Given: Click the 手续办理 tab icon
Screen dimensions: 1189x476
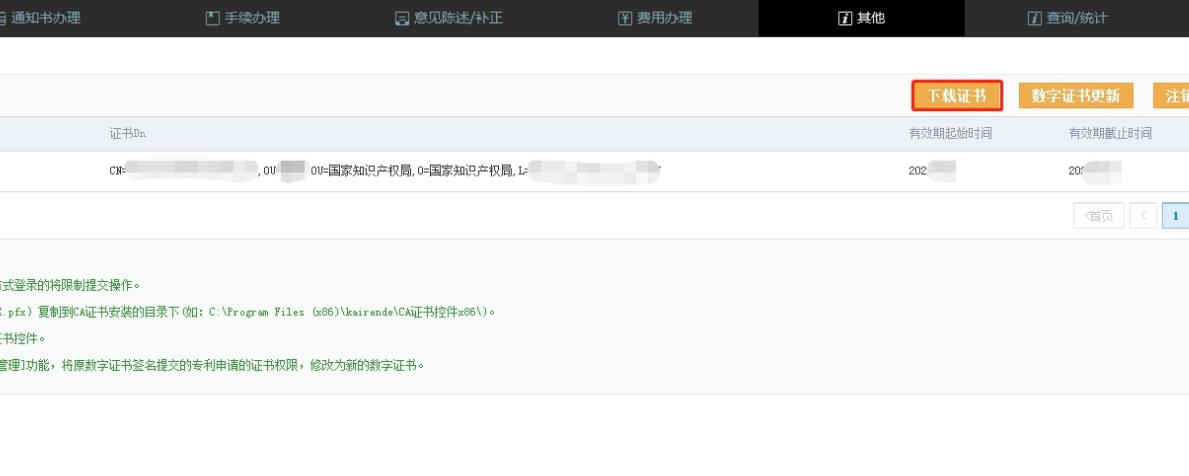Looking at the screenshot, I should pos(212,18).
